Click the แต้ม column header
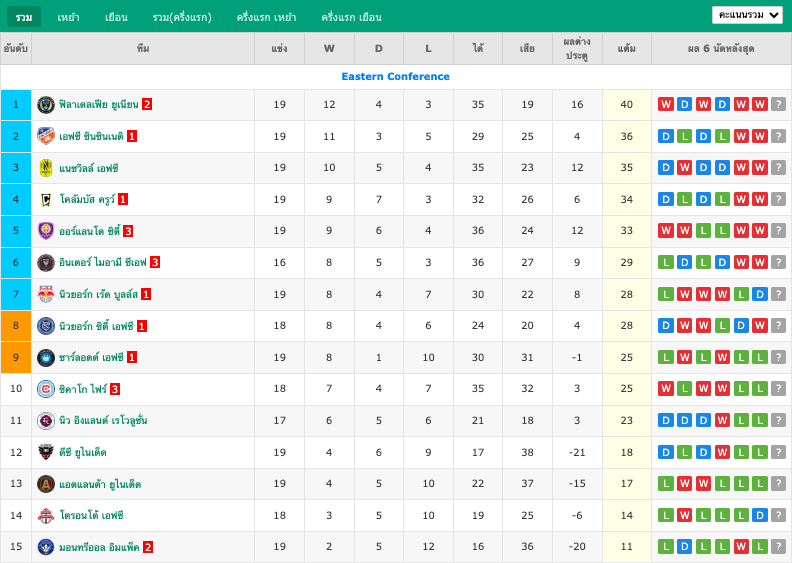Viewport: 792px width, 563px height. click(x=627, y=48)
